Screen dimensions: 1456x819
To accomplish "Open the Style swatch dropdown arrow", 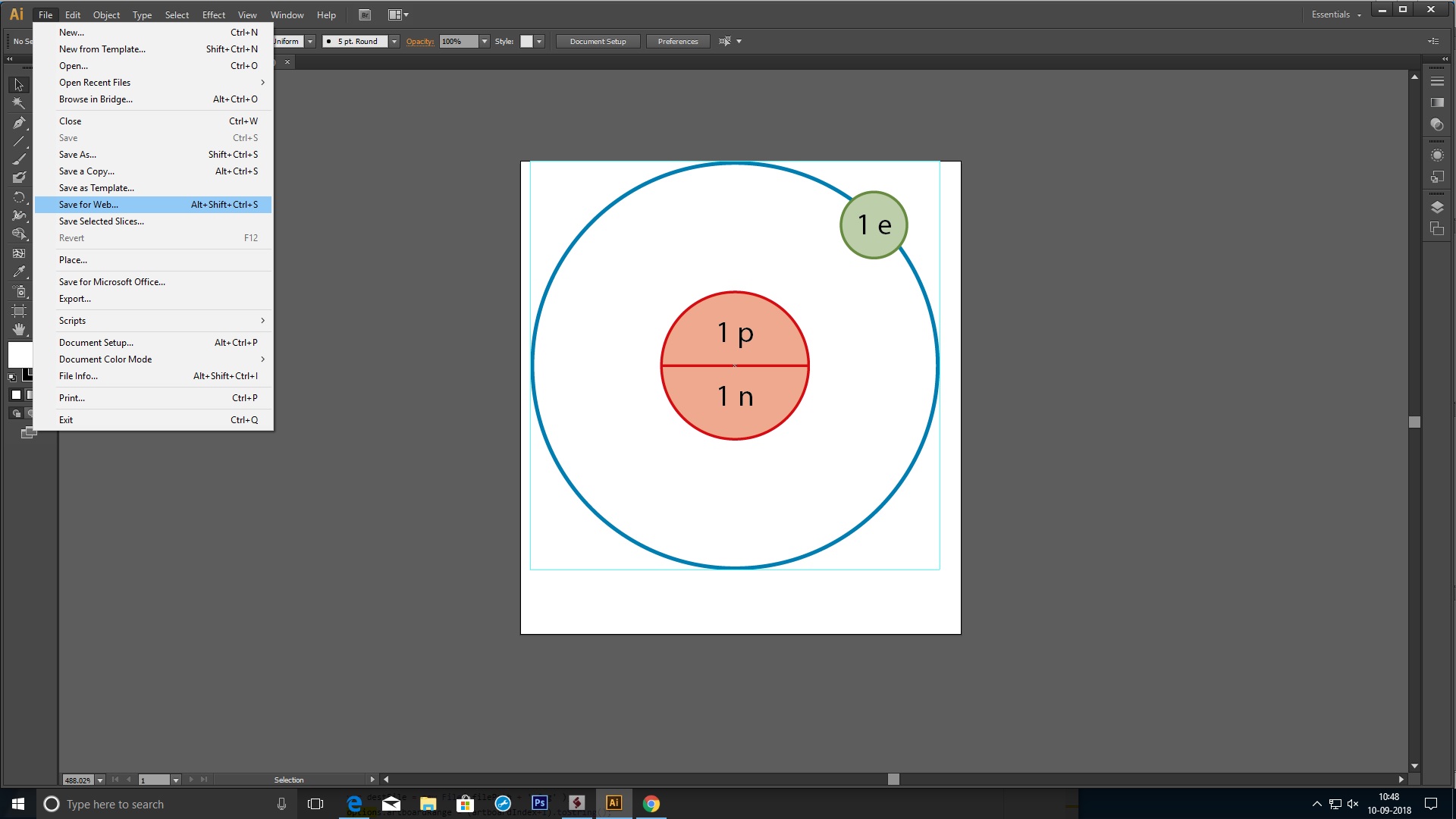I will click(x=539, y=42).
